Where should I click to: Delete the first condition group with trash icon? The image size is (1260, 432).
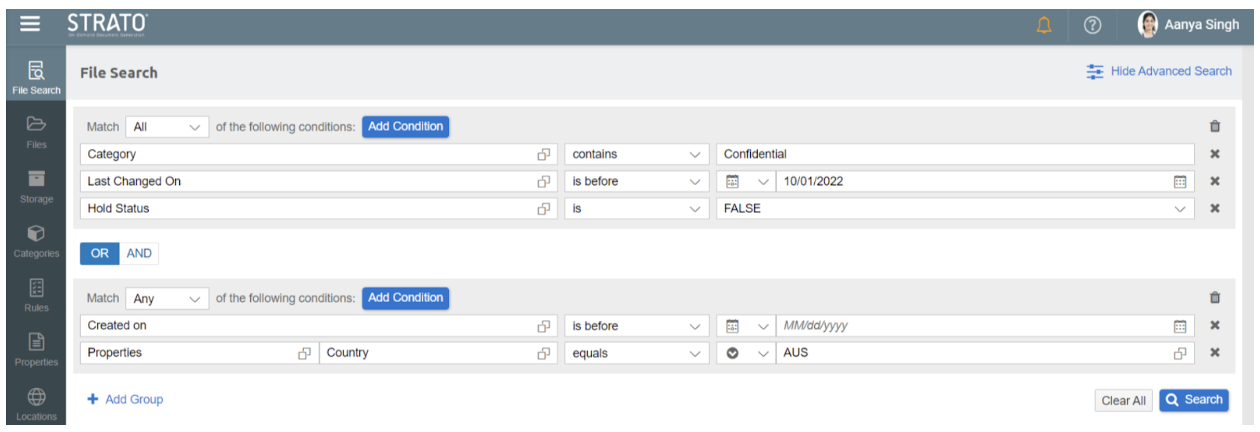[1215, 127]
